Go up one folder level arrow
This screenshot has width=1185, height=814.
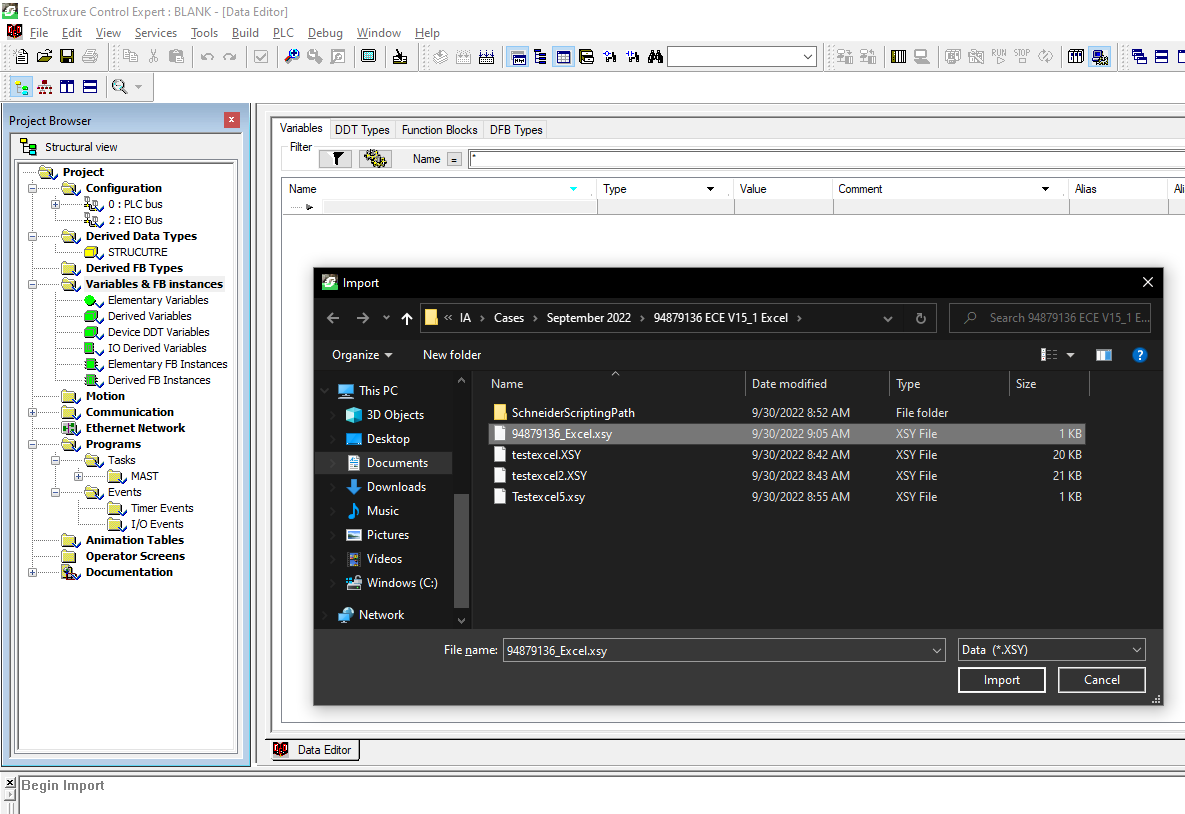pos(407,318)
